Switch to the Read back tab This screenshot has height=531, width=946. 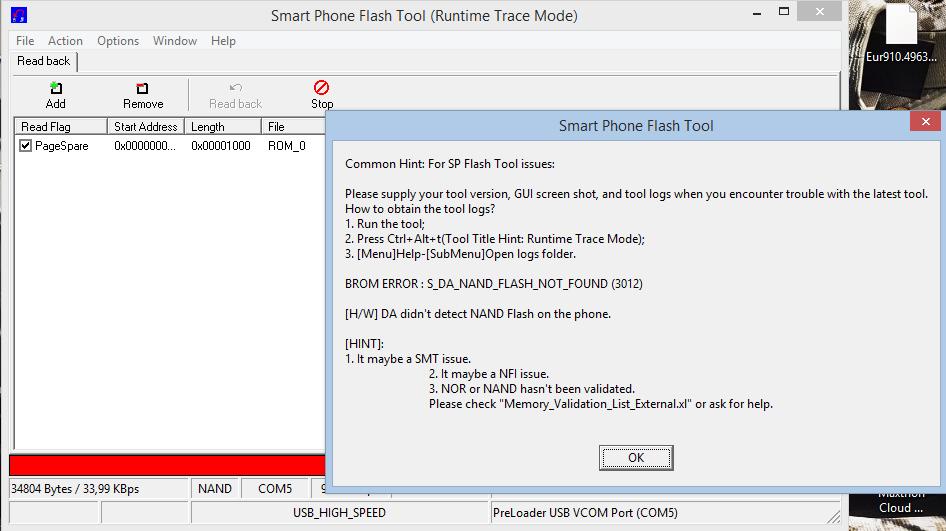coord(43,61)
